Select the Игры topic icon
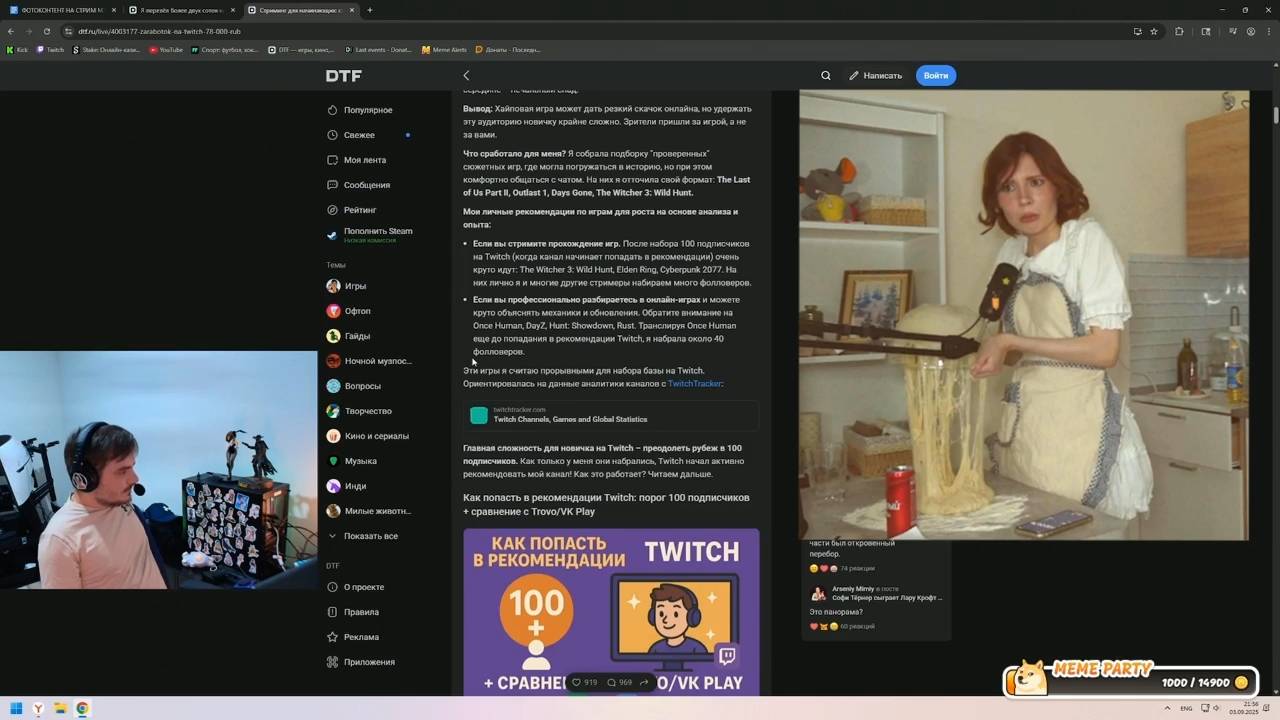This screenshot has width=1280, height=720. [333, 286]
